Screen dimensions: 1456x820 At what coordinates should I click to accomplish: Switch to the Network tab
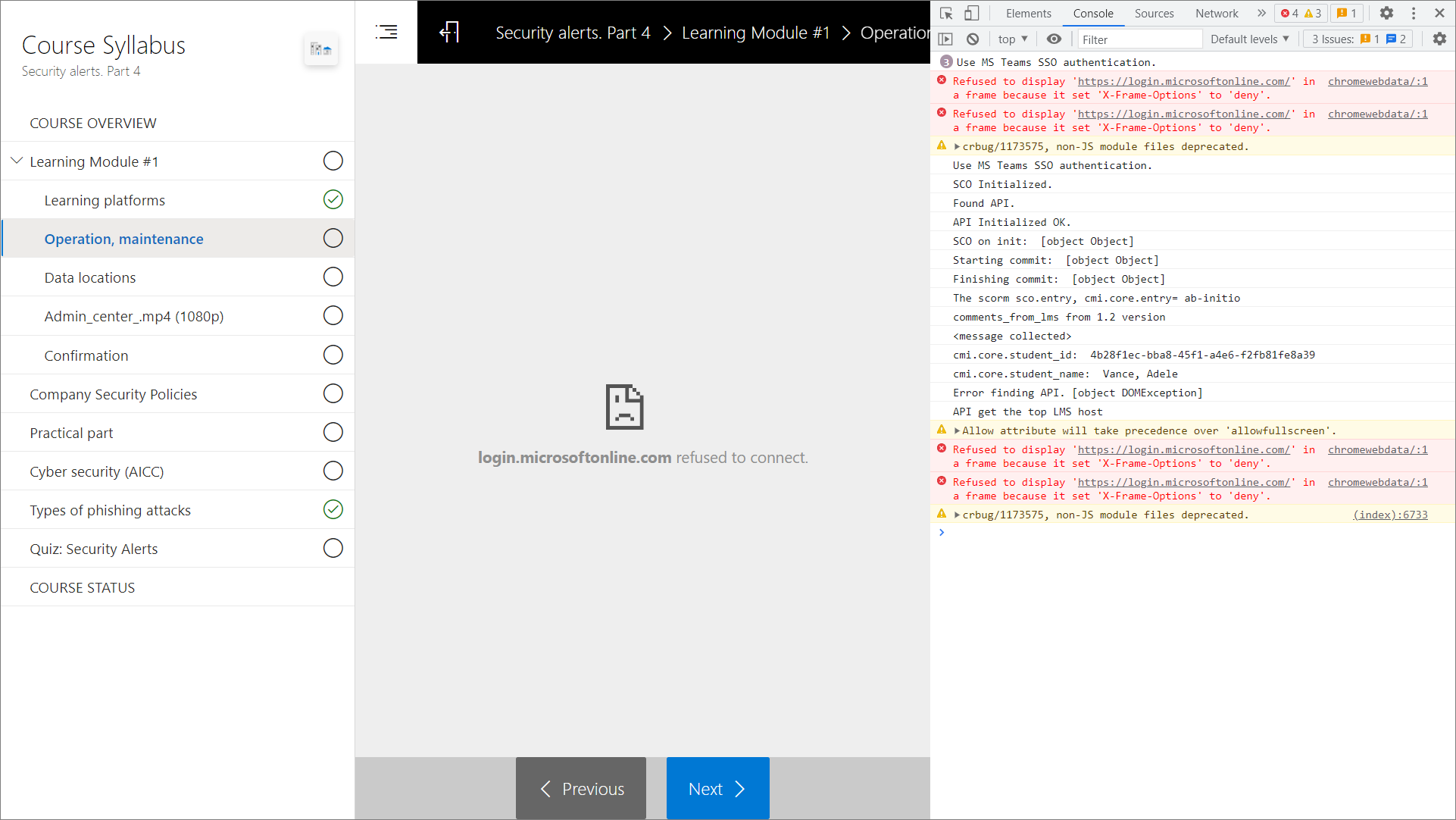click(x=1216, y=13)
